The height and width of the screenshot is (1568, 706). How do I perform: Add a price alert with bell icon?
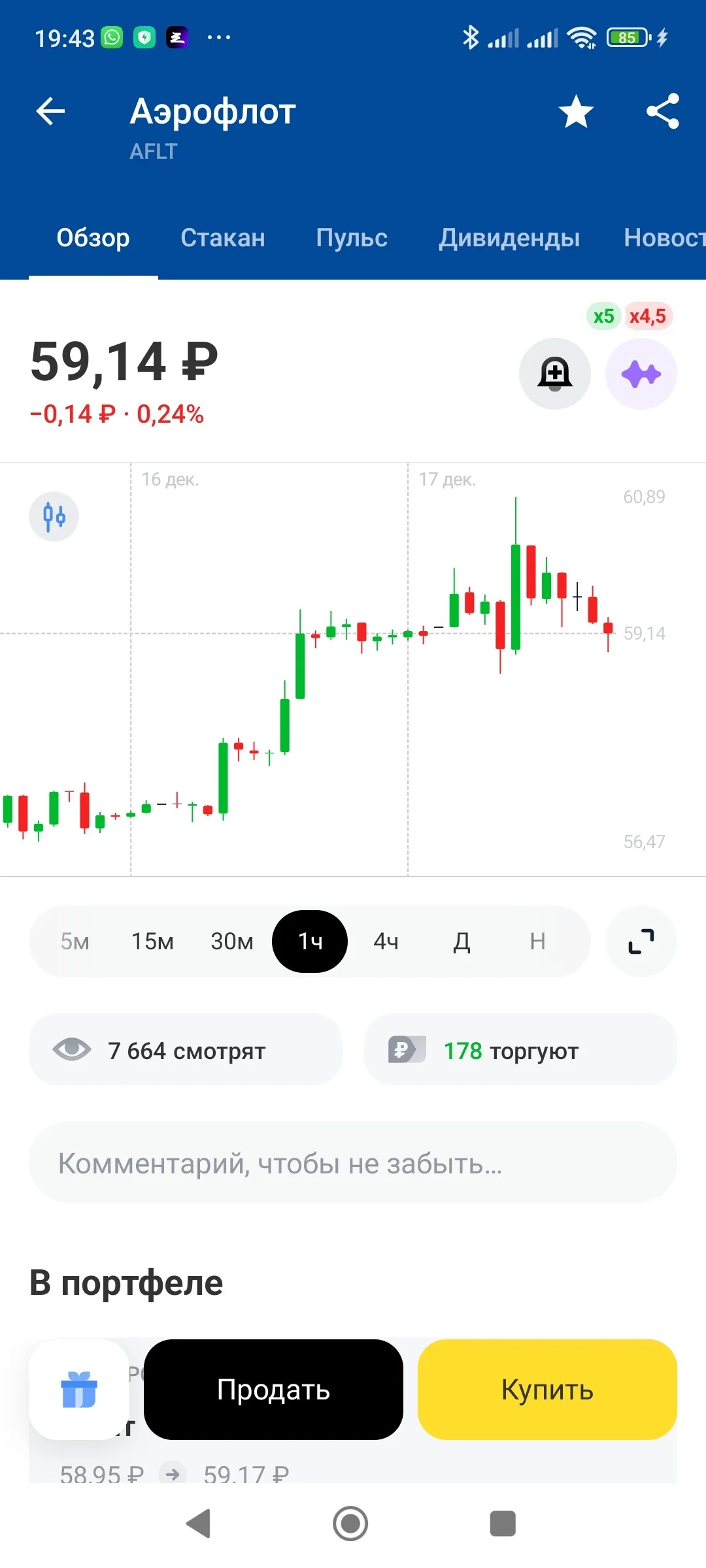click(555, 374)
